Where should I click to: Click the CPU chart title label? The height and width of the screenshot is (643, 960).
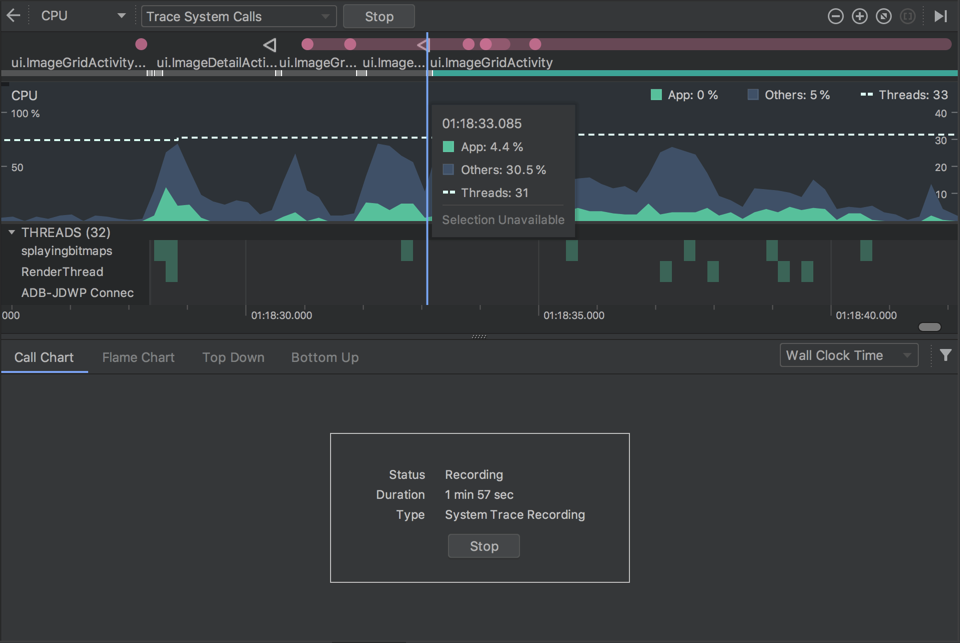click(24, 96)
